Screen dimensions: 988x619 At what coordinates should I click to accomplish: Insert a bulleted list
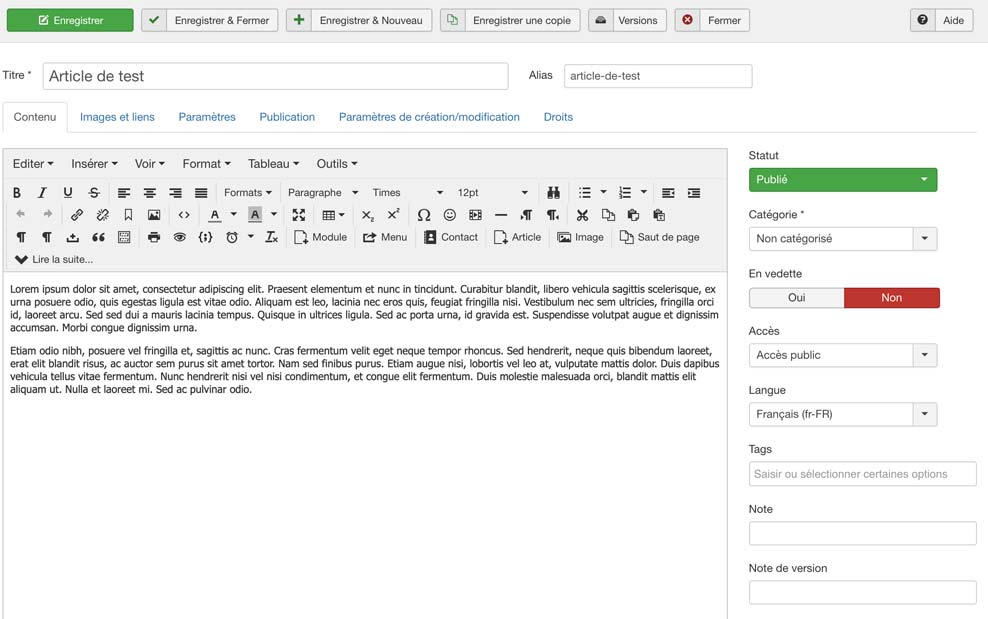click(x=585, y=193)
